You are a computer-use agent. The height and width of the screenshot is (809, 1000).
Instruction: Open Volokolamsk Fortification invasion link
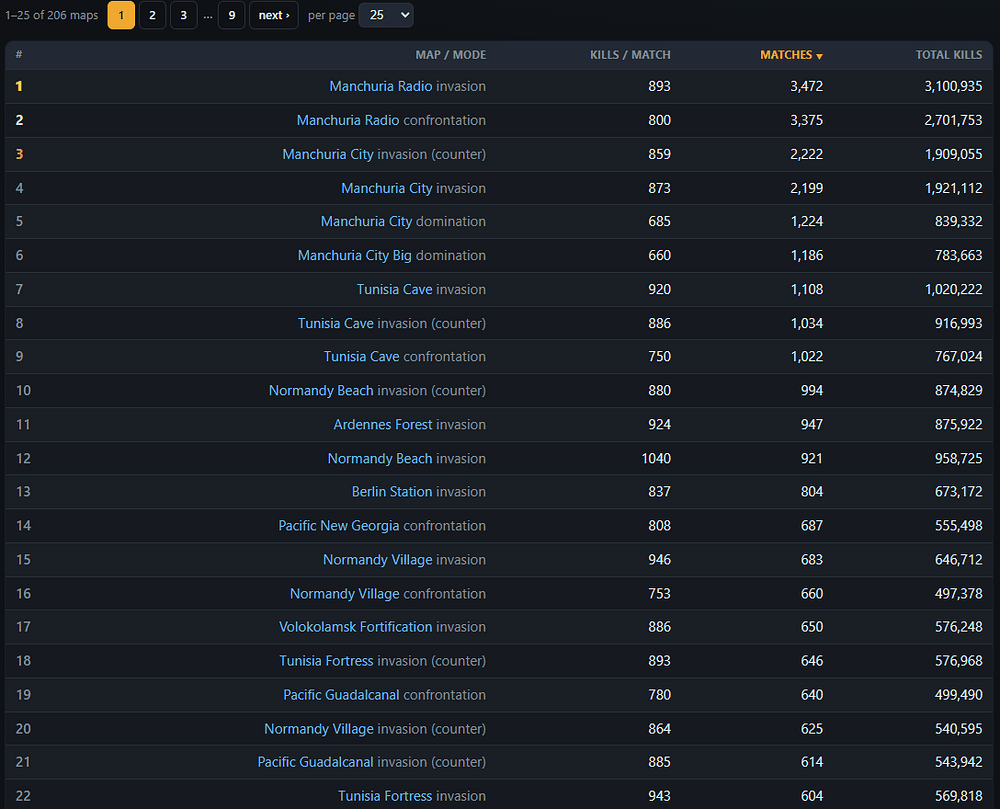355,627
